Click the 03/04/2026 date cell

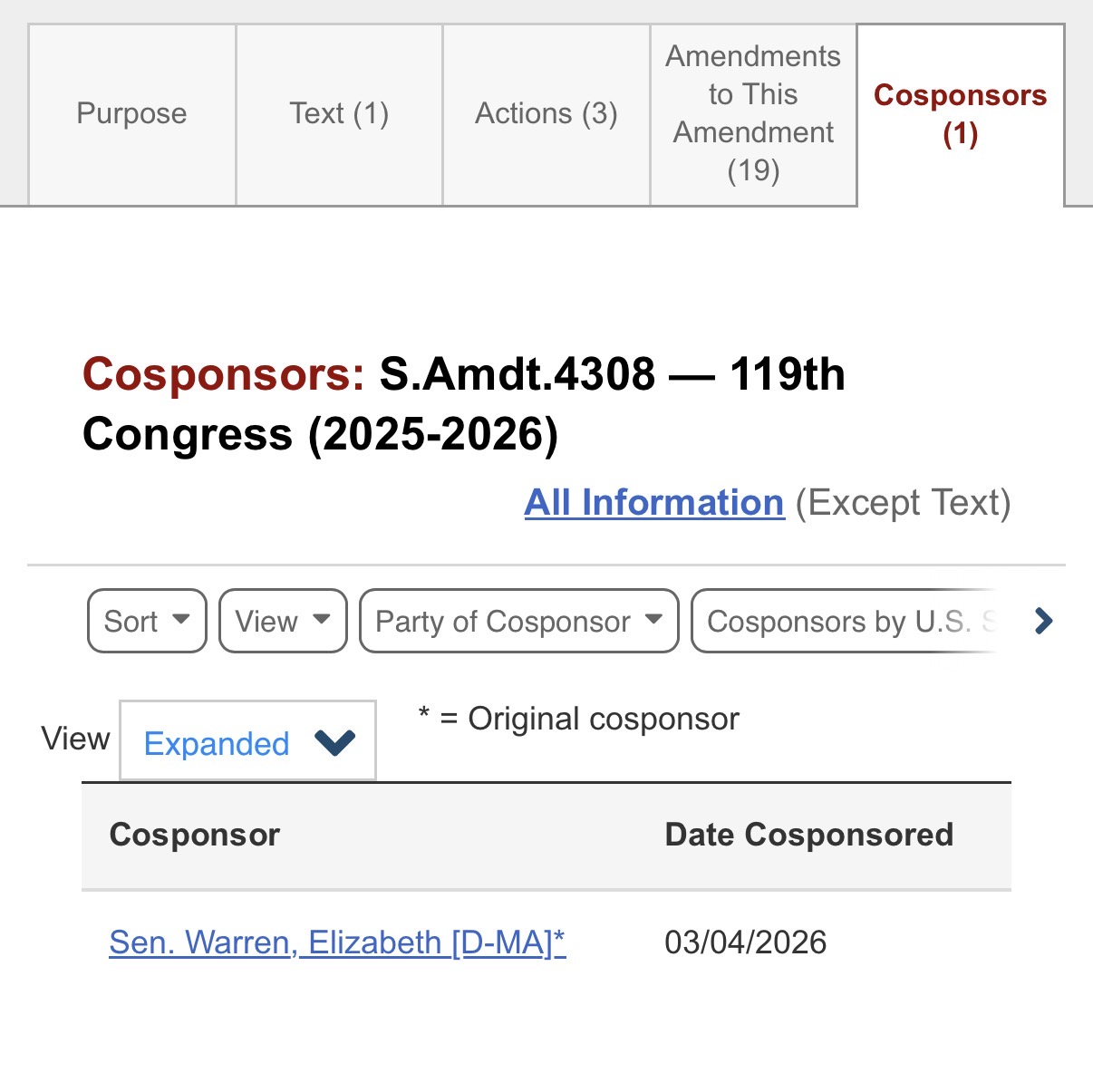[745, 943]
